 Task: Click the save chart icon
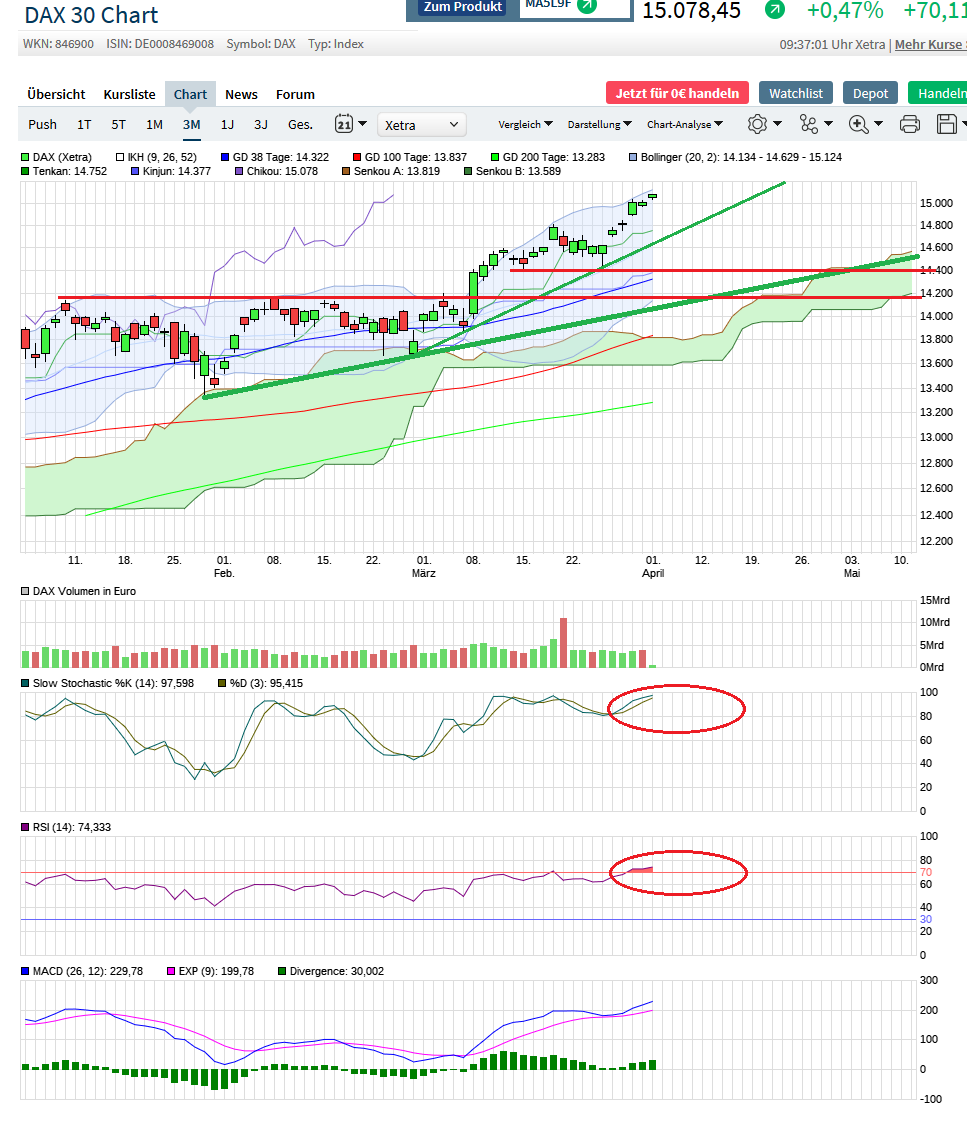coord(946,124)
